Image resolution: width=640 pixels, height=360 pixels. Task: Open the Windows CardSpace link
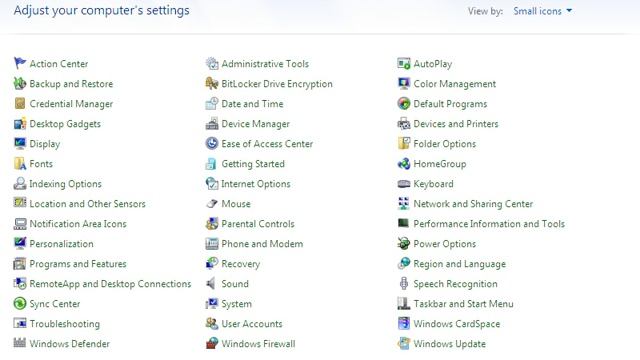457,324
